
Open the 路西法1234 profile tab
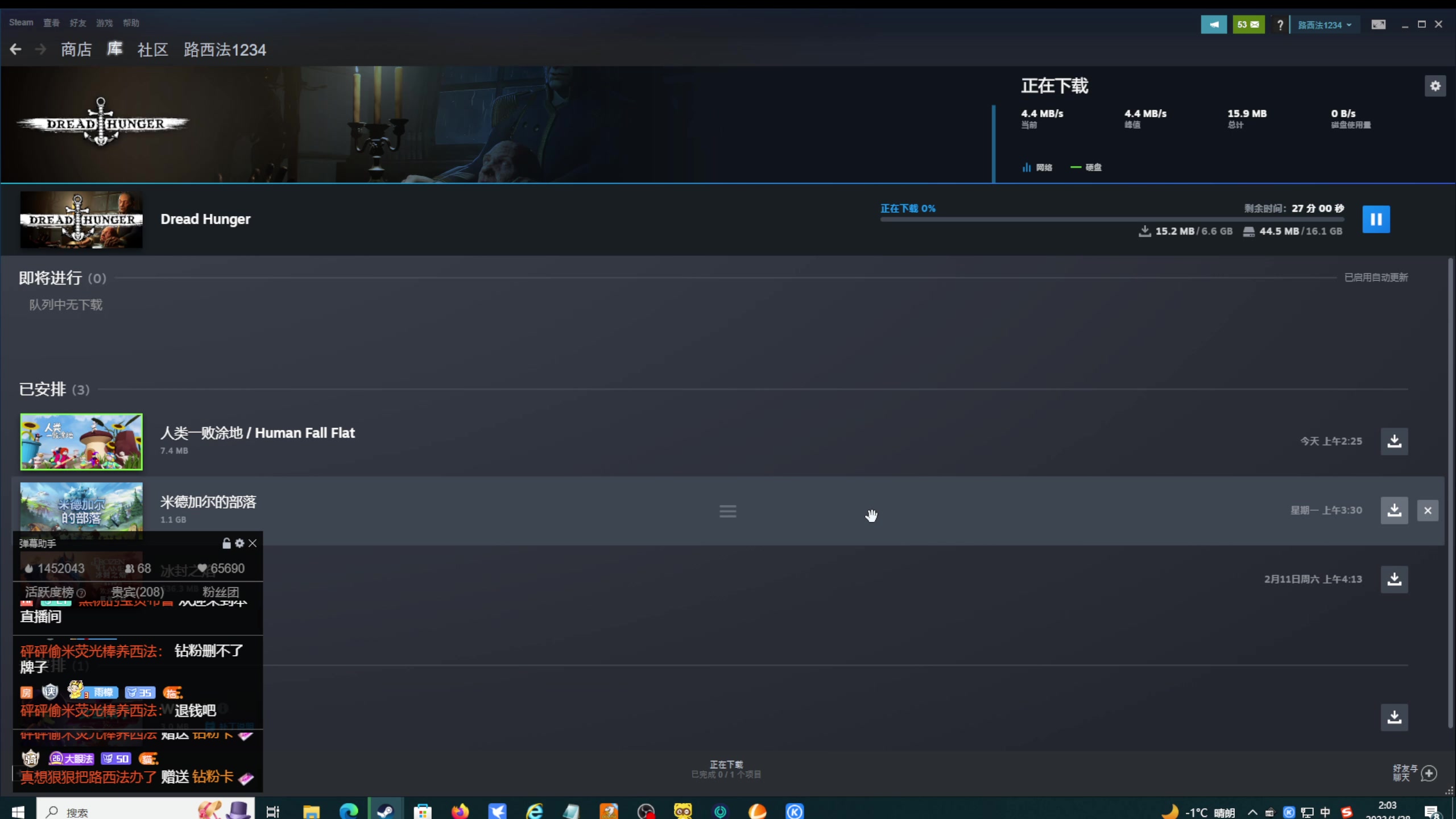pos(225,50)
